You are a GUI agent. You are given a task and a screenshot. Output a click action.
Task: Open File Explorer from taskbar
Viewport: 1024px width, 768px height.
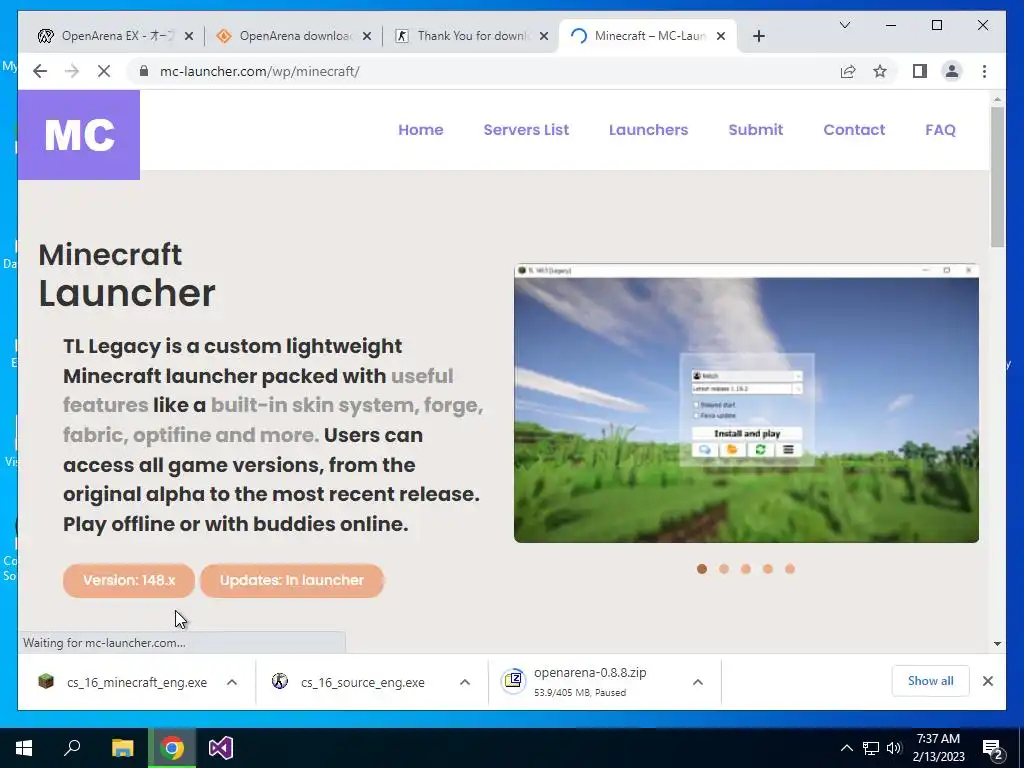click(122, 748)
